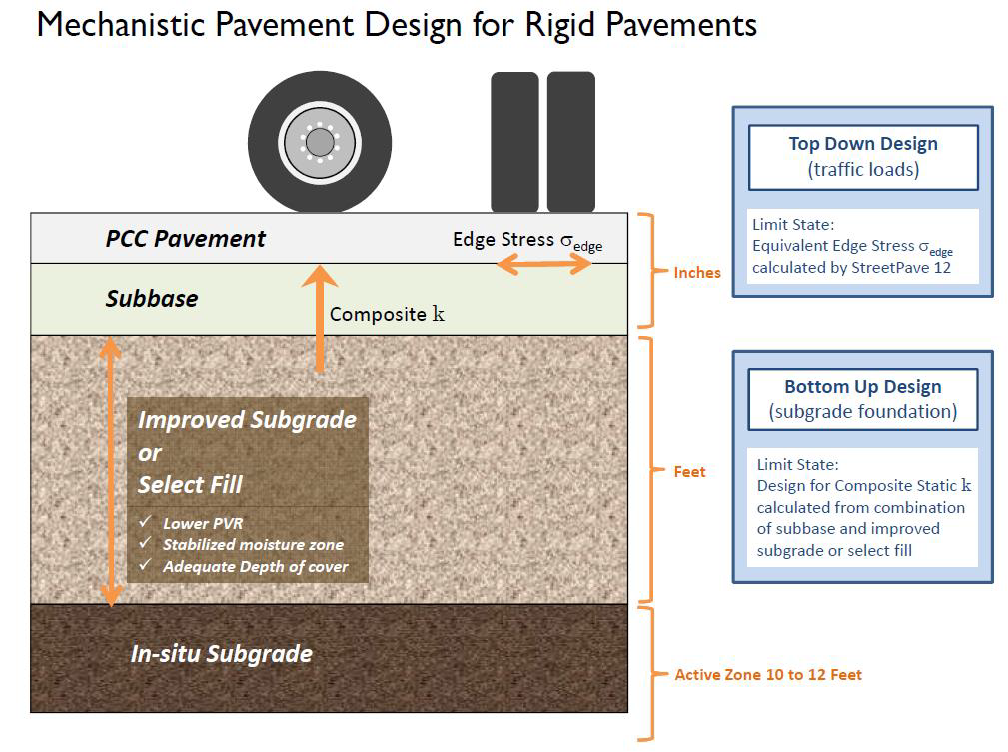Click the Composite Static k limit state text
The width and height of the screenshot is (1008, 752).
click(862, 507)
